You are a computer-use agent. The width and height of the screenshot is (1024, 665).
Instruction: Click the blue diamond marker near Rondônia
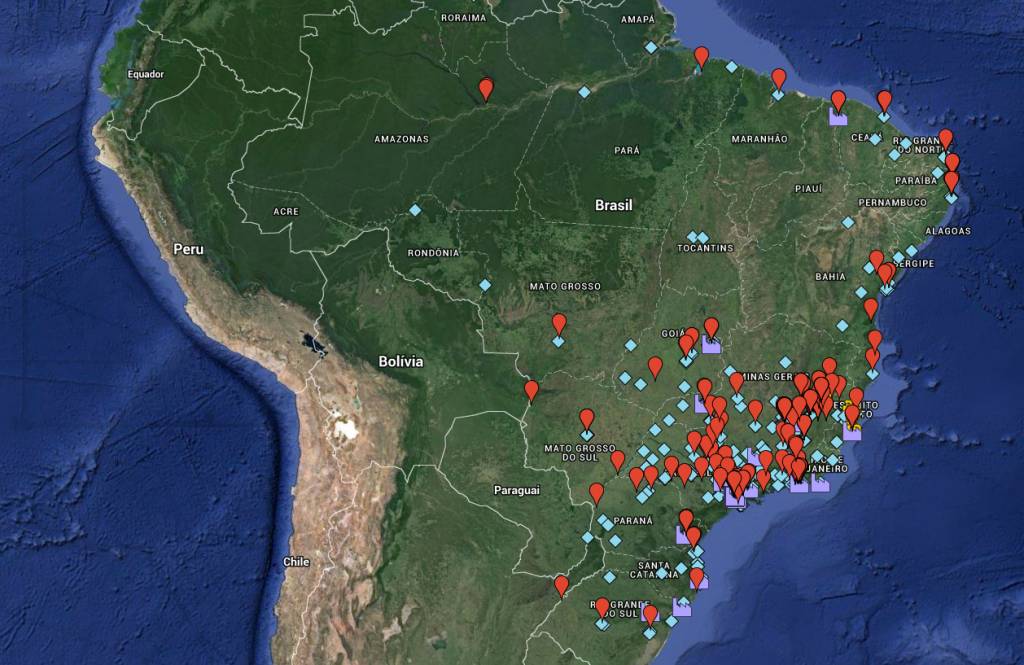415,210
